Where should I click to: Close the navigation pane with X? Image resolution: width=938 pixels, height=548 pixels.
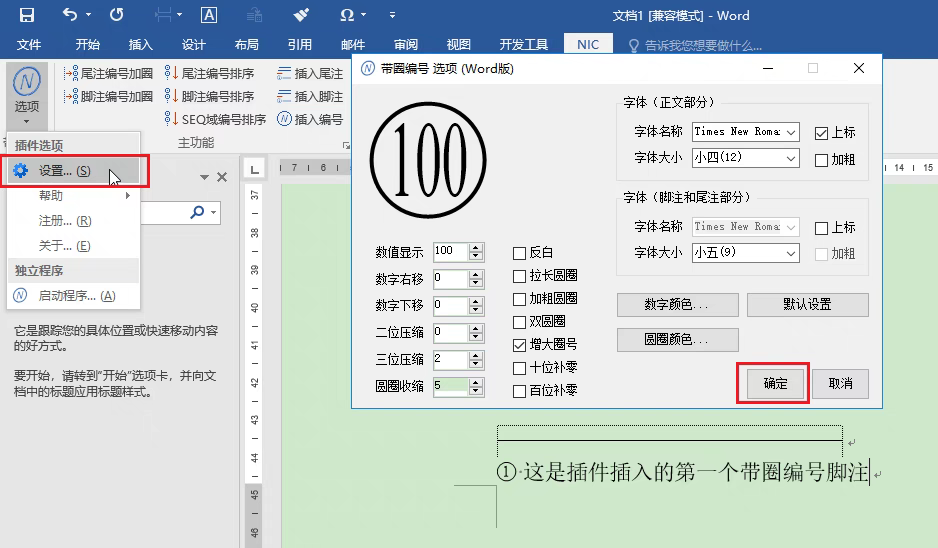tap(222, 177)
